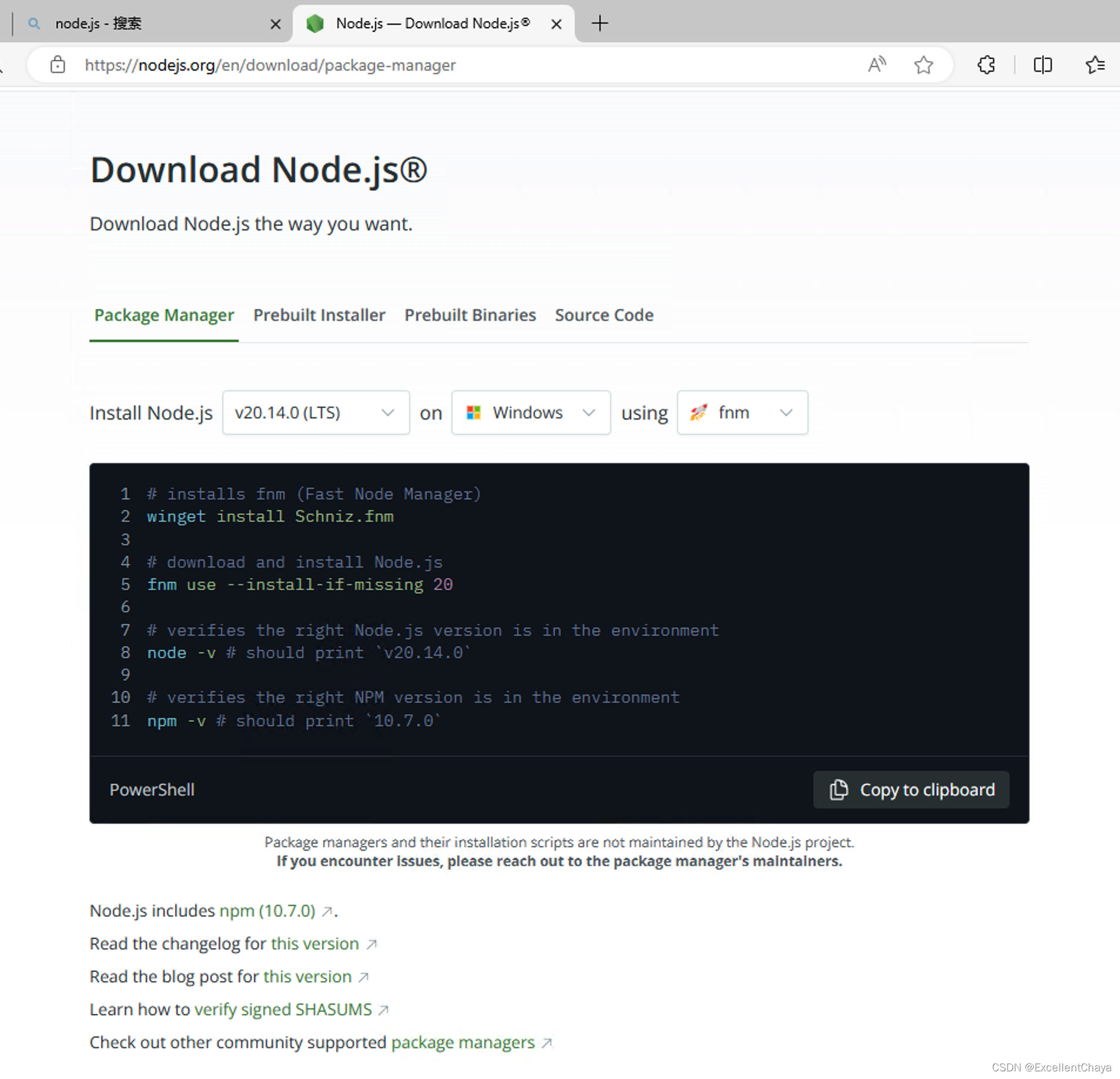Switch to Prebuilt Installer tab
This screenshot has width=1120, height=1079.
click(x=319, y=315)
